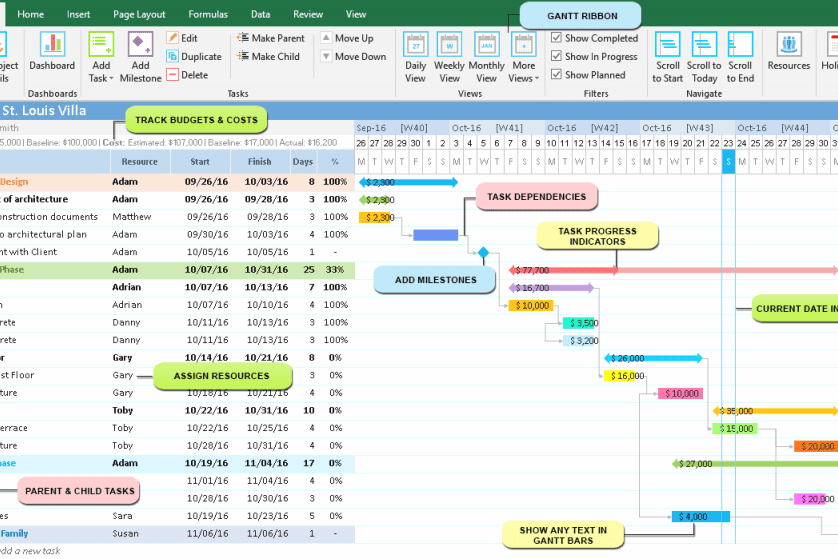Click the Make Parent button
This screenshot has width=838, height=559.
pyautogui.click(x=270, y=38)
